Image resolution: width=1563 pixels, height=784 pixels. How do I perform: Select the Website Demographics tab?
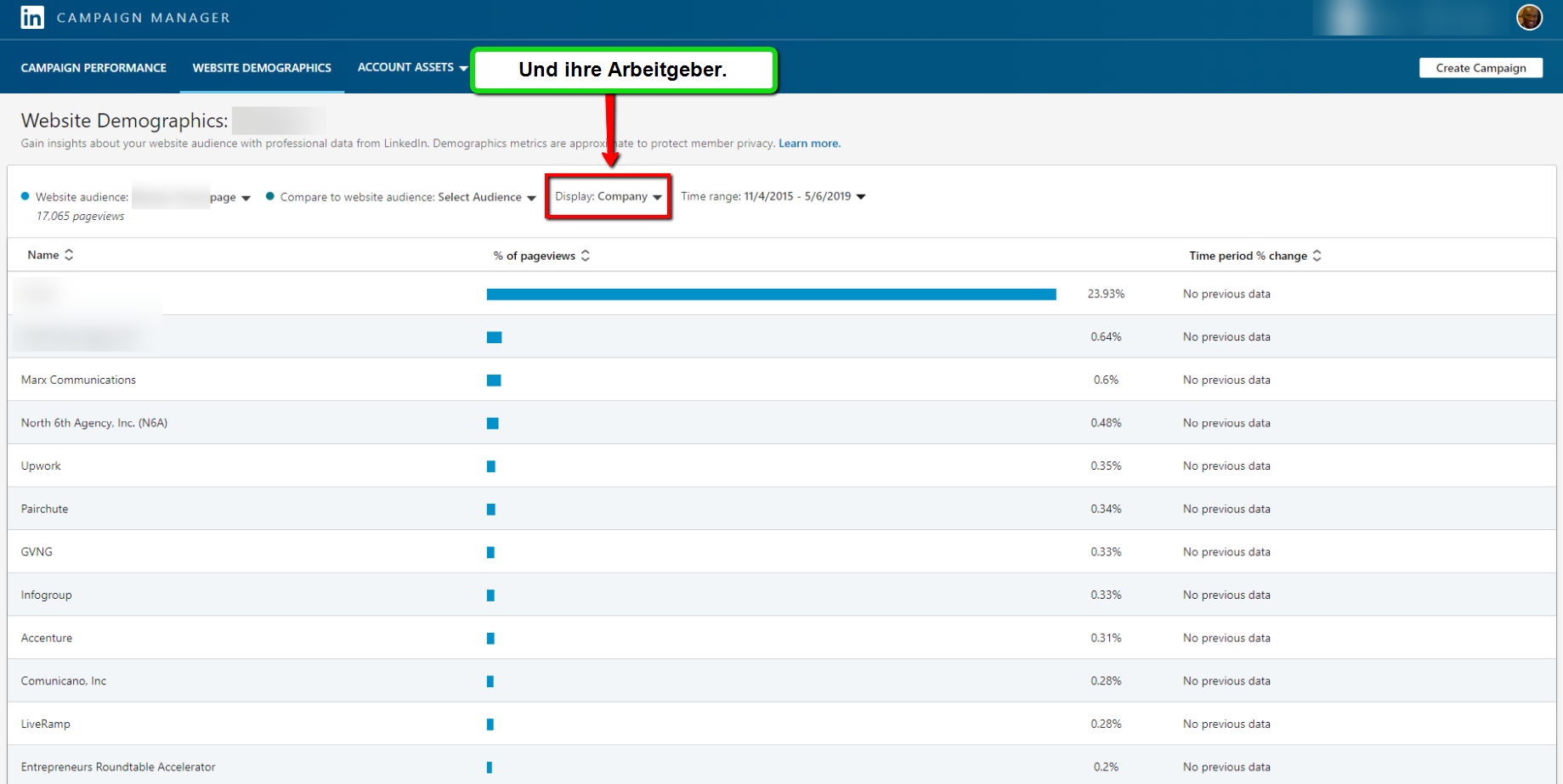(262, 68)
